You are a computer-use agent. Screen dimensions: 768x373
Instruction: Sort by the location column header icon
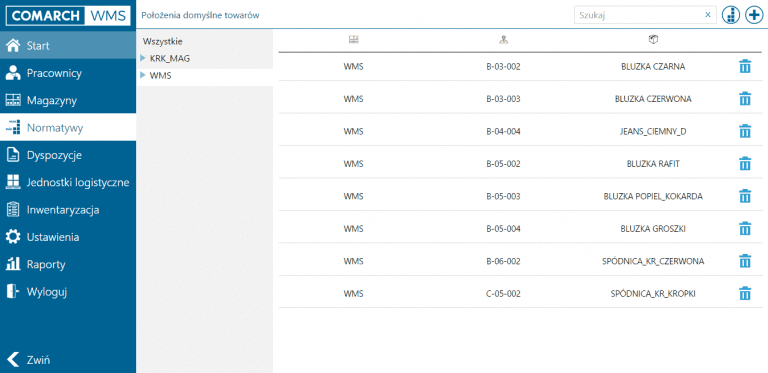[x=503, y=40]
